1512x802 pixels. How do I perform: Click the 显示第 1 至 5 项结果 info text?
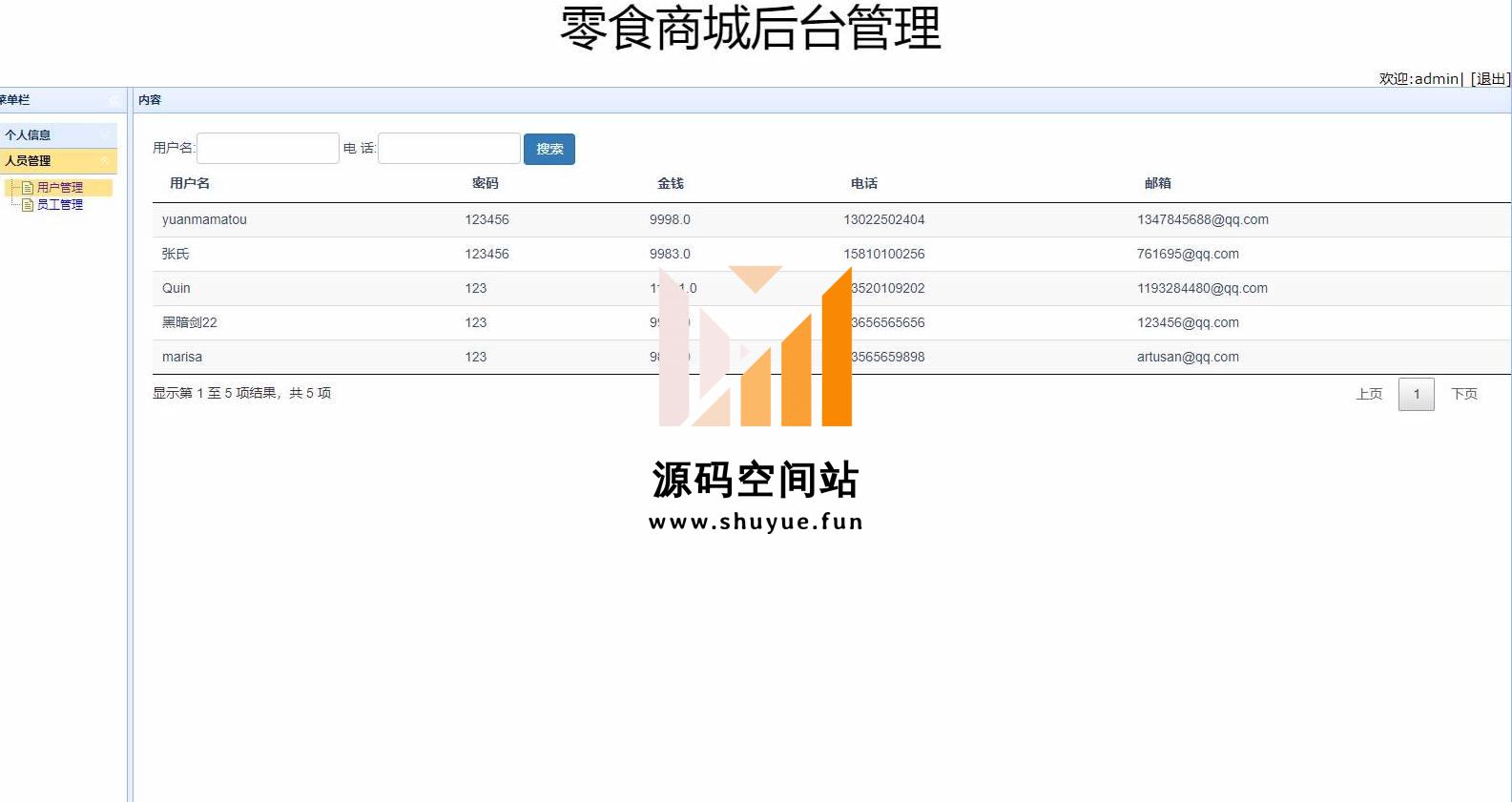(242, 393)
